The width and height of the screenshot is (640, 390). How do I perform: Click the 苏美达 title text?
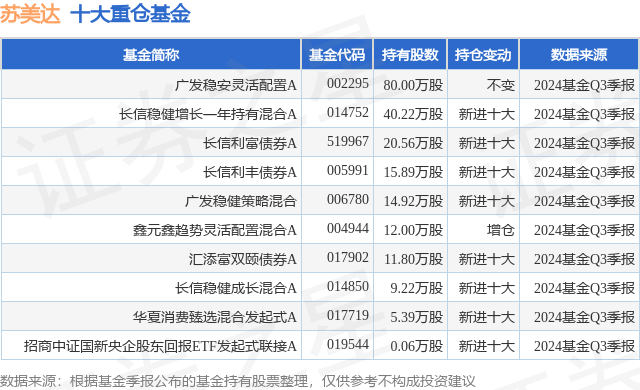coord(30,14)
